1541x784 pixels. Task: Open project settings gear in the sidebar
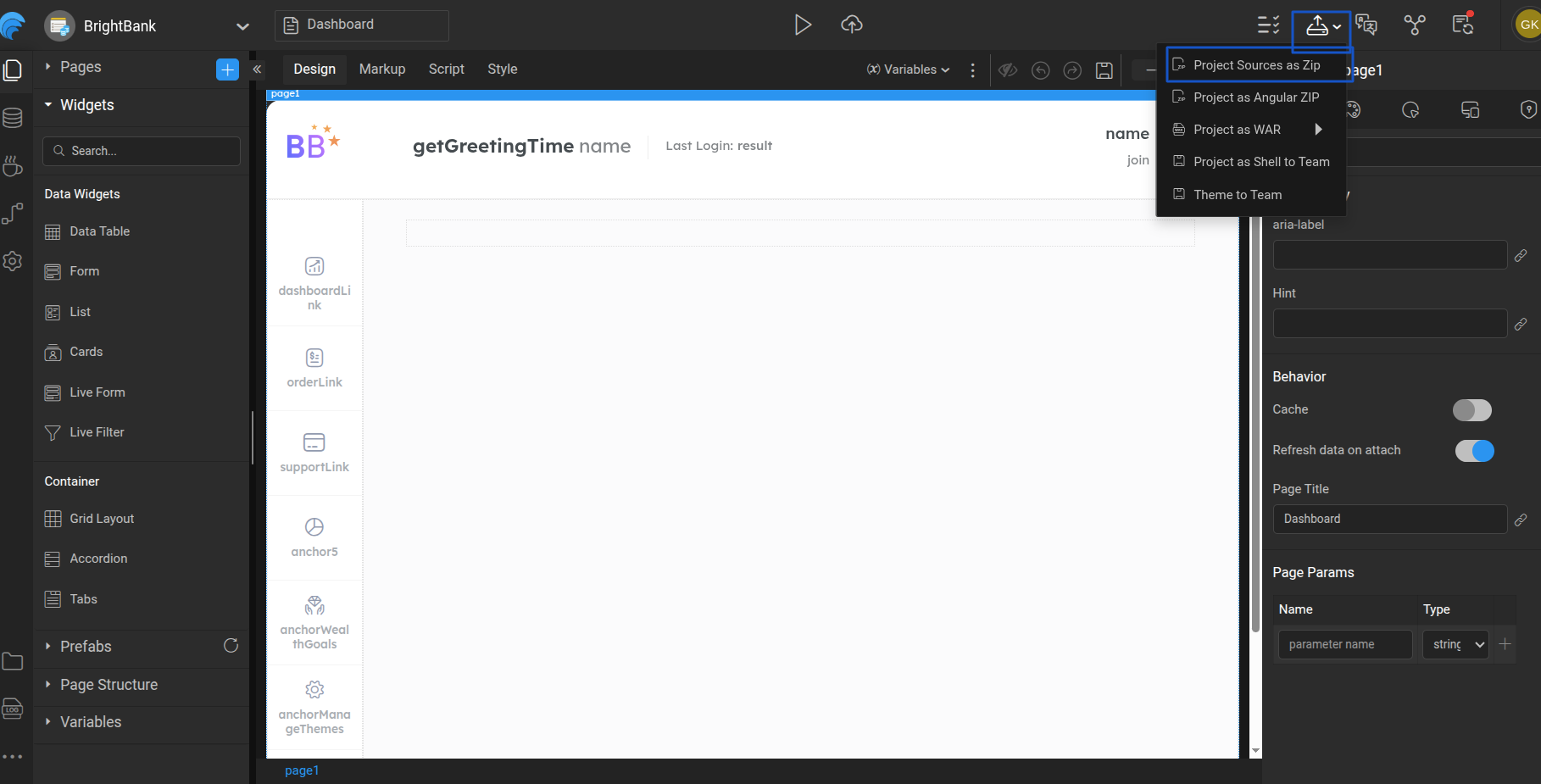[14, 261]
